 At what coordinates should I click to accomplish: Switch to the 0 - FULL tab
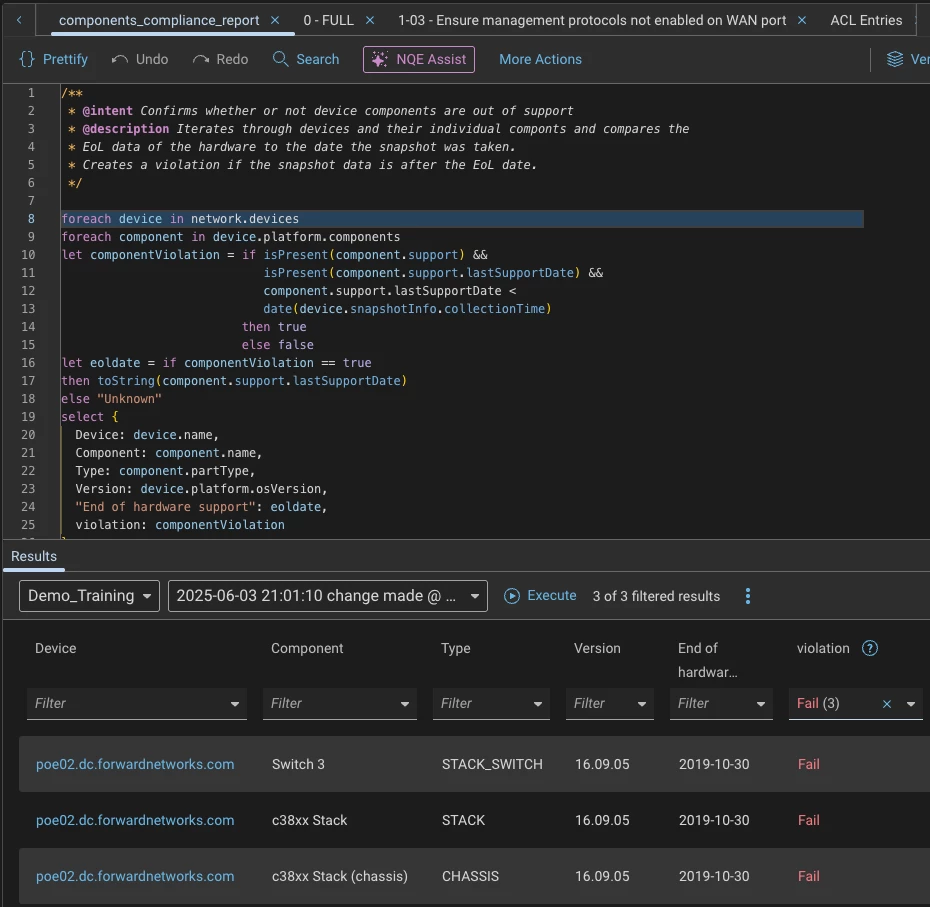pos(328,20)
